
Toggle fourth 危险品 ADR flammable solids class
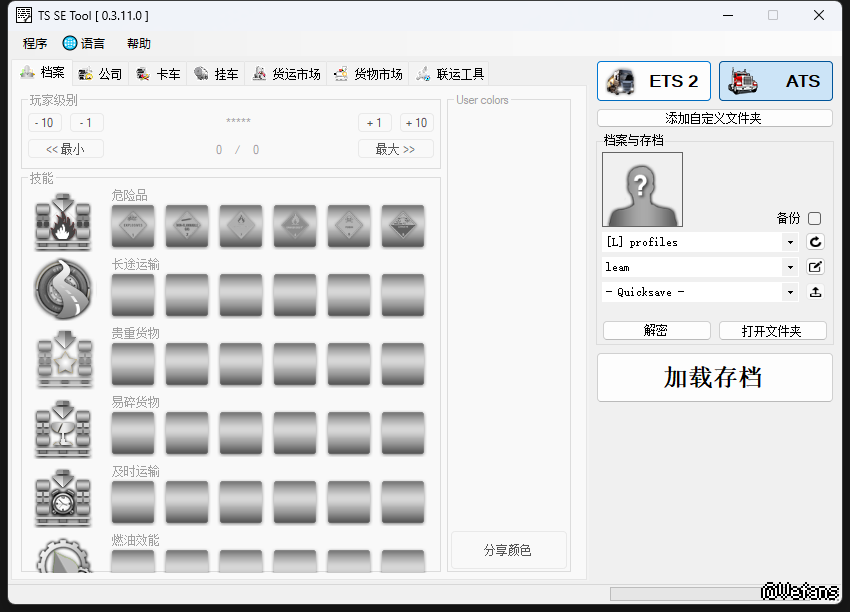click(295, 226)
